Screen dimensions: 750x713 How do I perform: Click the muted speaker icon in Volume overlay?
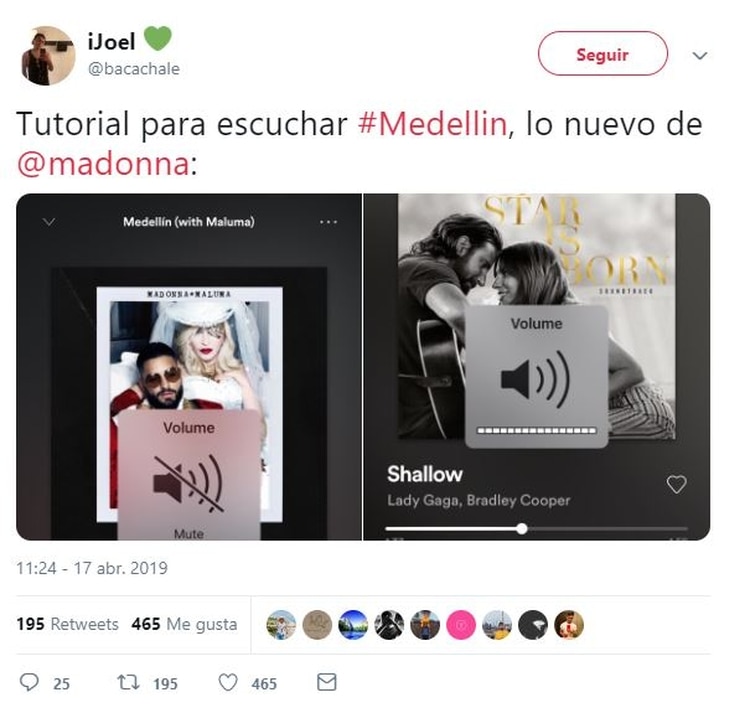[188, 483]
